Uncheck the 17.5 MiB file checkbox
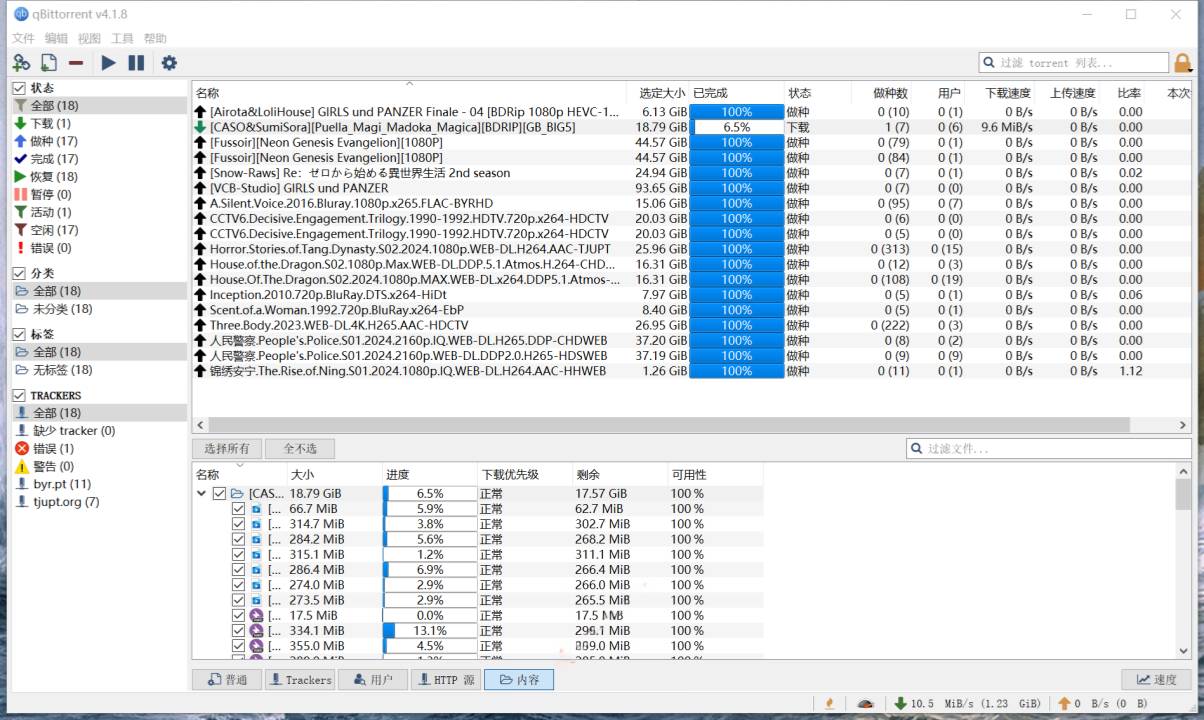The image size is (1204, 720). pyautogui.click(x=239, y=616)
